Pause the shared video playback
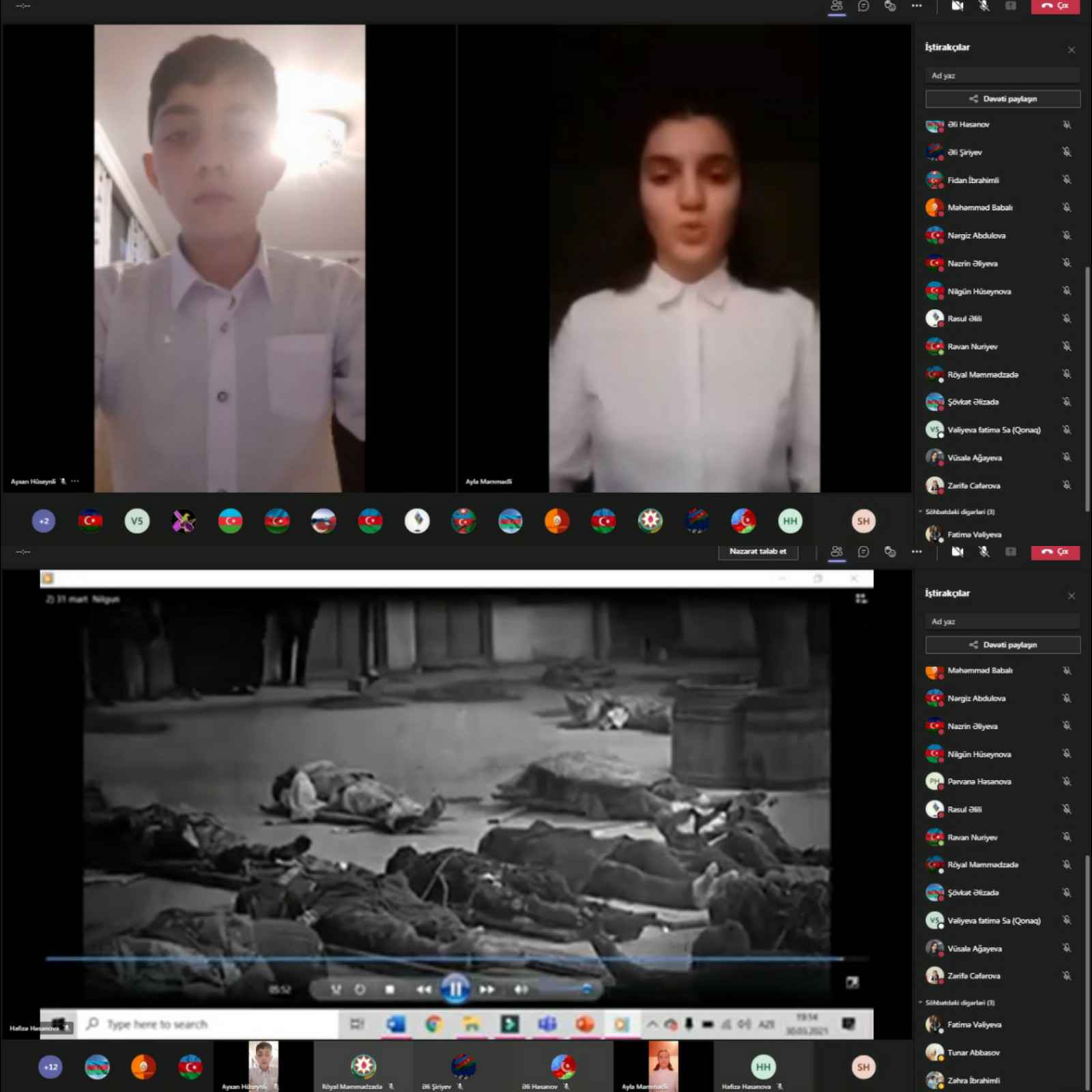Screen dimensions: 1092x1092 [x=455, y=988]
